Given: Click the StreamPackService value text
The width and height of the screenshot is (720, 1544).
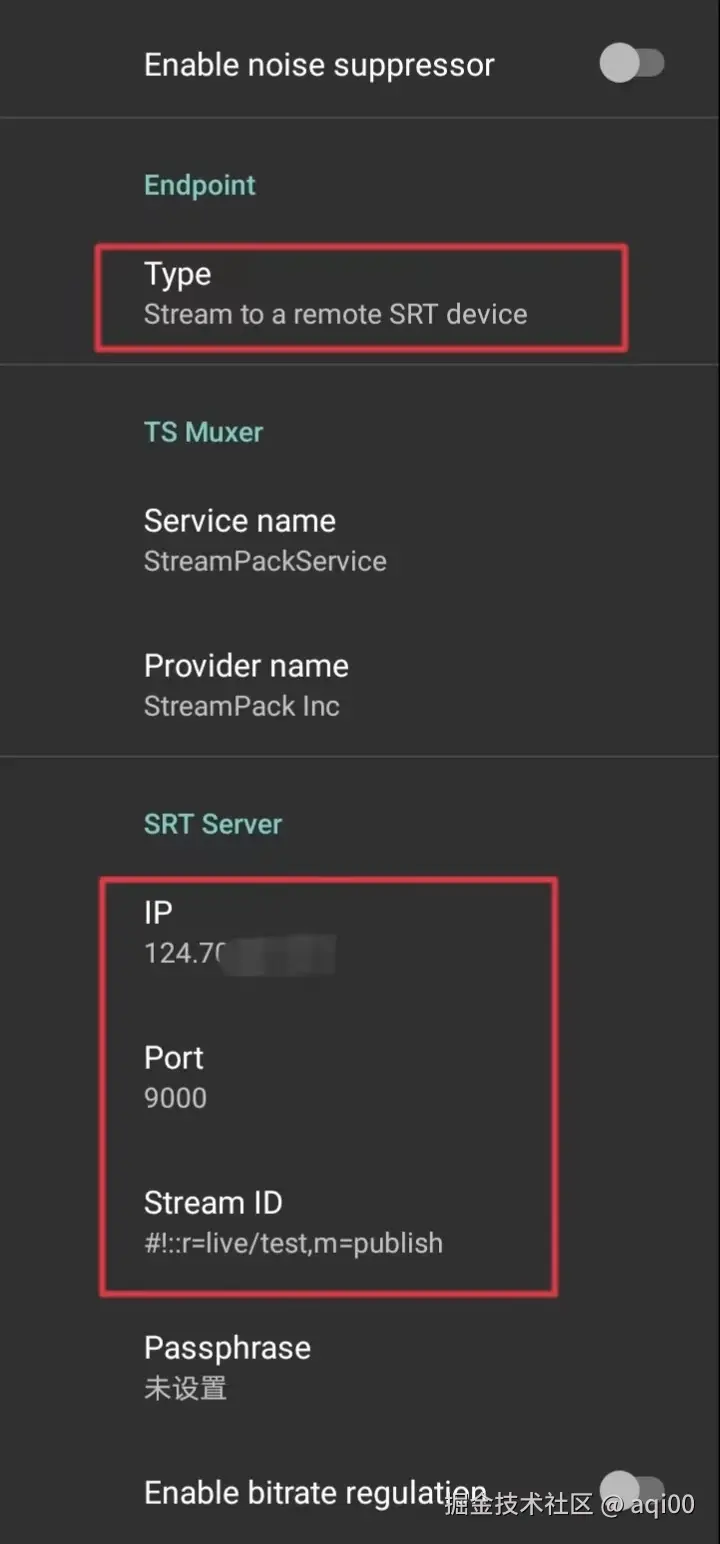Looking at the screenshot, I should point(265,561).
